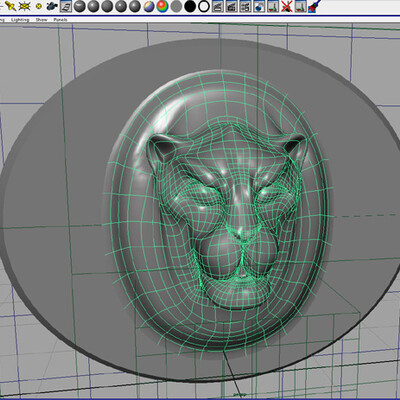Select the blue paintbrush tool icon
This screenshot has height=400, width=400.
(314, 6)
